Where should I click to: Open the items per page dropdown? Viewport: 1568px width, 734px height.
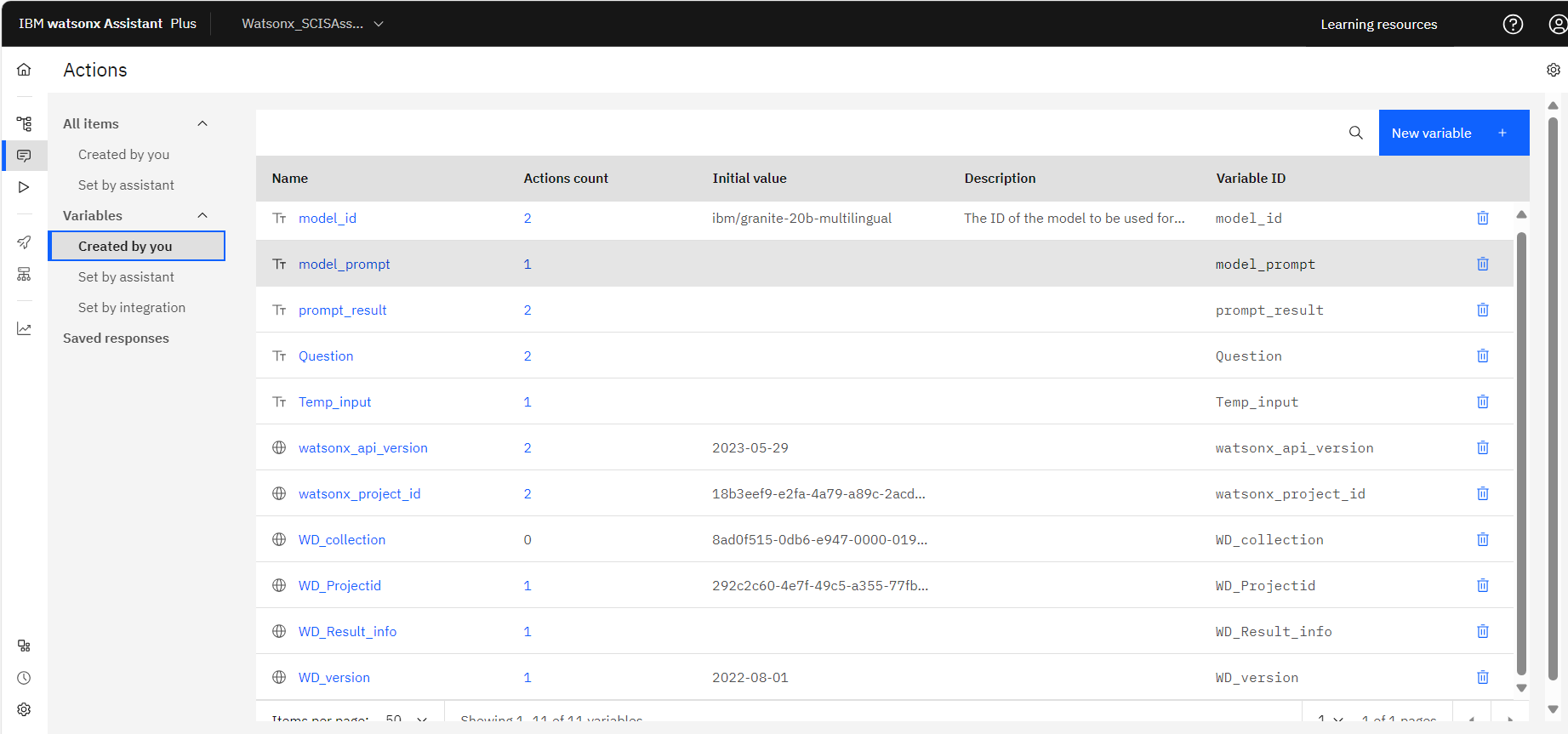click(407, 719)
